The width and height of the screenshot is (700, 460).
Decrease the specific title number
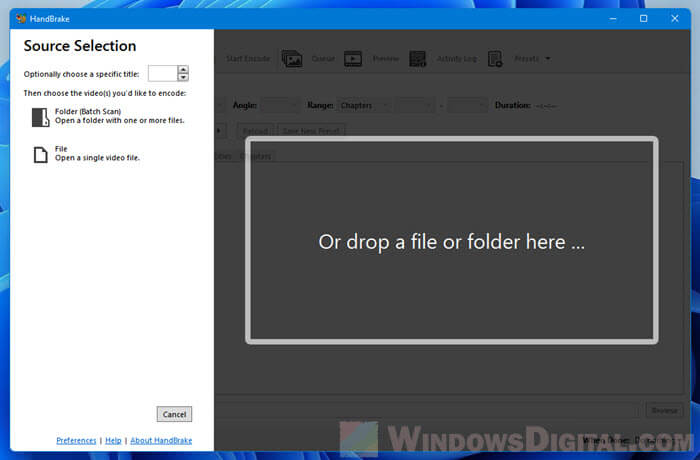[x=183, y=77]
